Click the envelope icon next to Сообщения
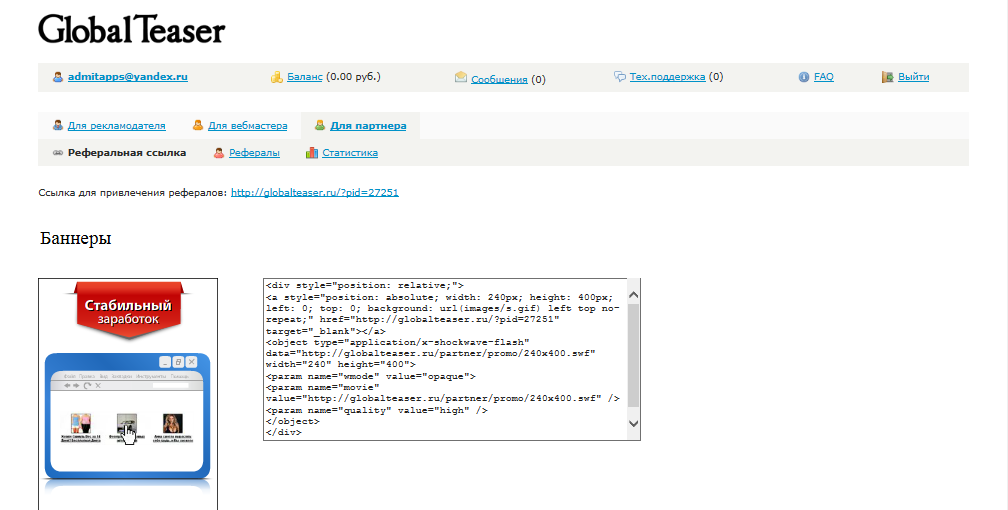The height and width of the screenshot is (510, 1008). 460,77
